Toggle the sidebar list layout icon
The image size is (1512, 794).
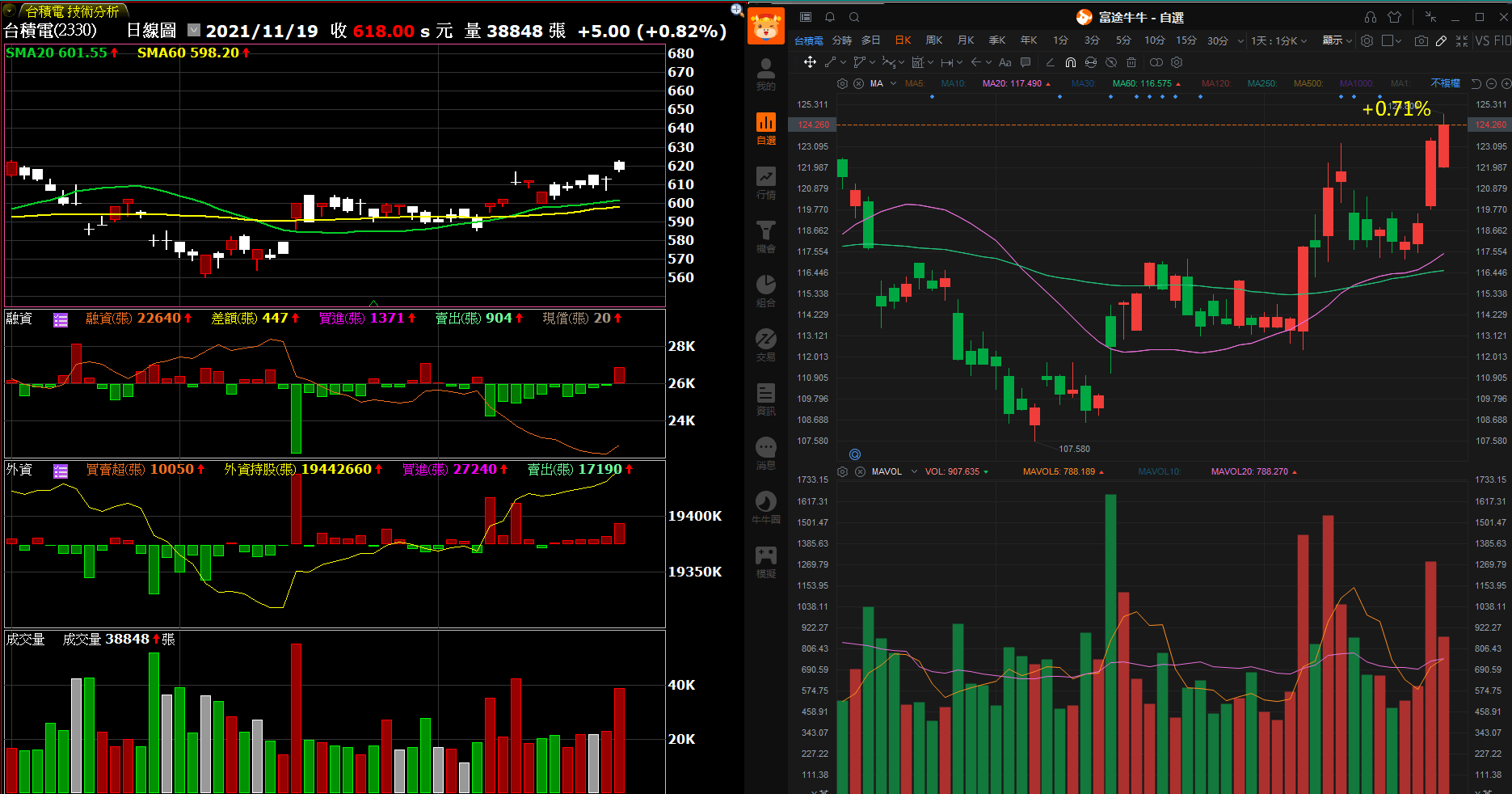tap(806, 17)
